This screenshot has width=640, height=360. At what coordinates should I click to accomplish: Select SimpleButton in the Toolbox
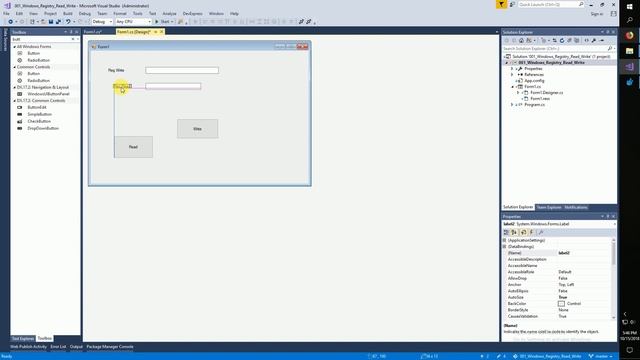click(x=39, y=114)
